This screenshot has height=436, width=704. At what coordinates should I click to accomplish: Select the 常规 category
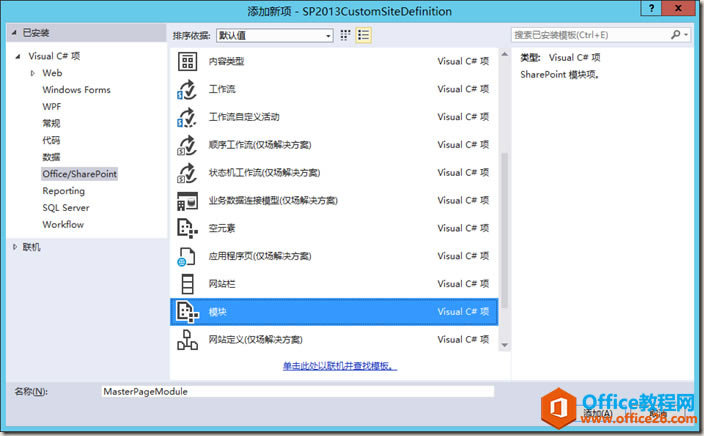tap(51, 123)
